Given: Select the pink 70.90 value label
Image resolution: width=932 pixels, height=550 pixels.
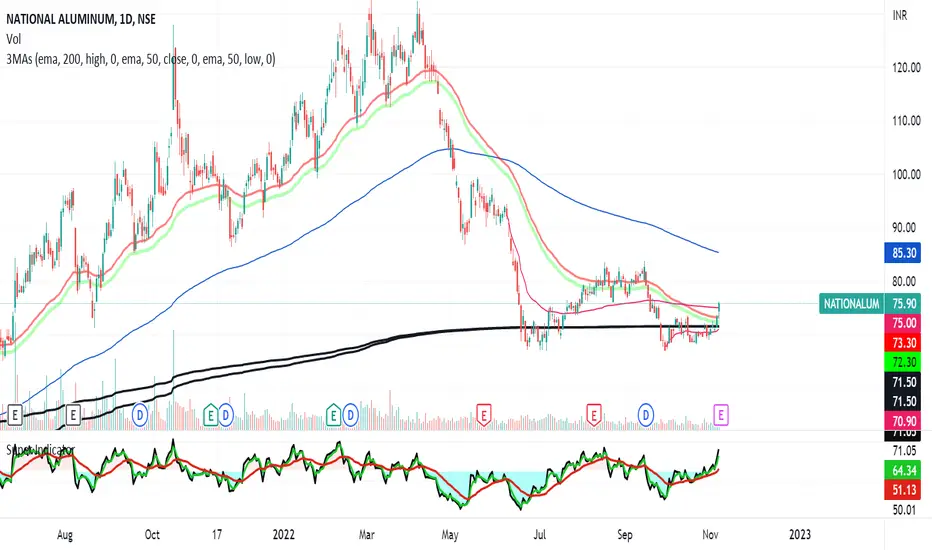Looking at the screenshot, I should [x=904, y=421].
